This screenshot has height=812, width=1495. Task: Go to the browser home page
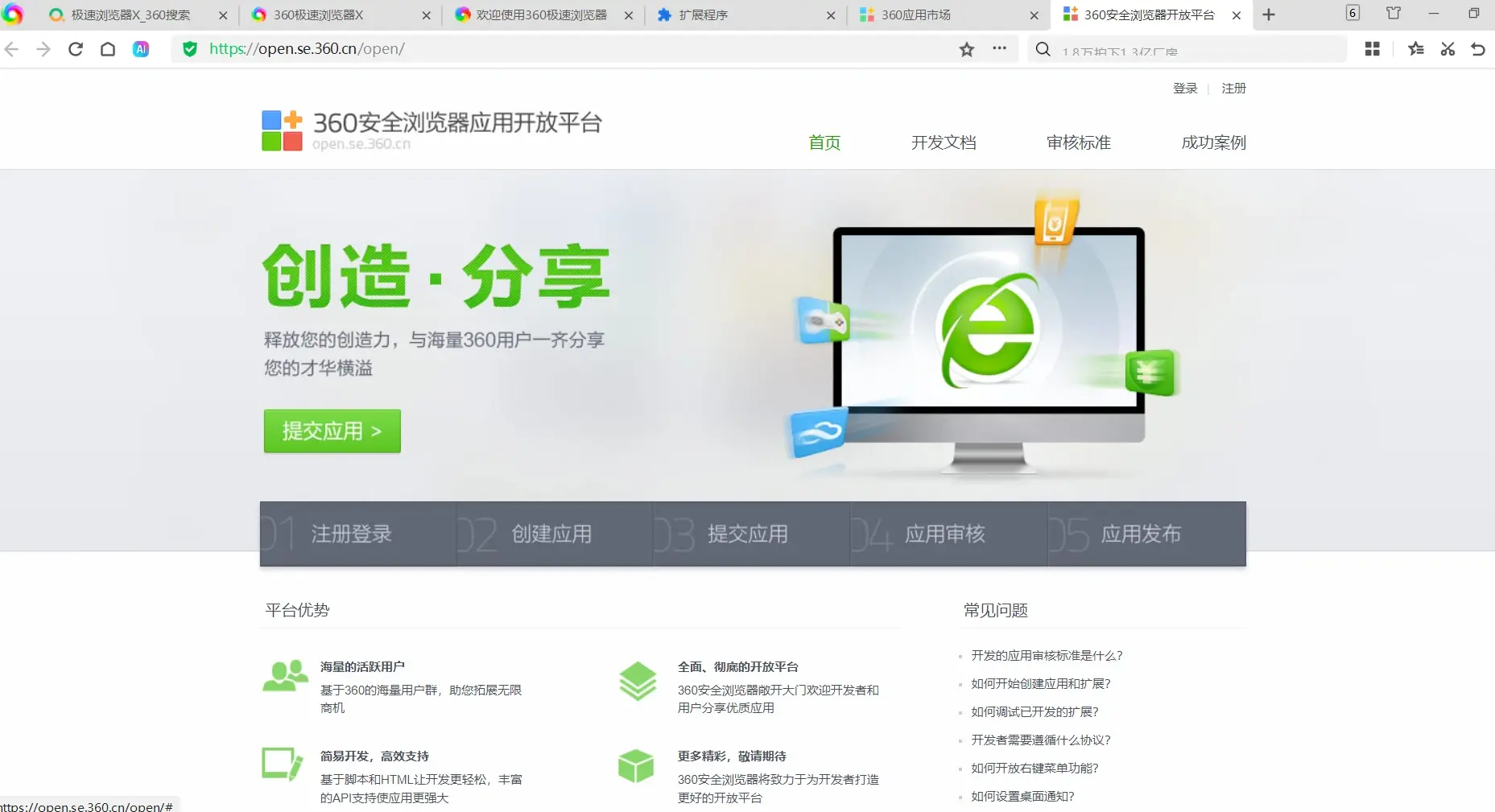[x=108, y=49]
